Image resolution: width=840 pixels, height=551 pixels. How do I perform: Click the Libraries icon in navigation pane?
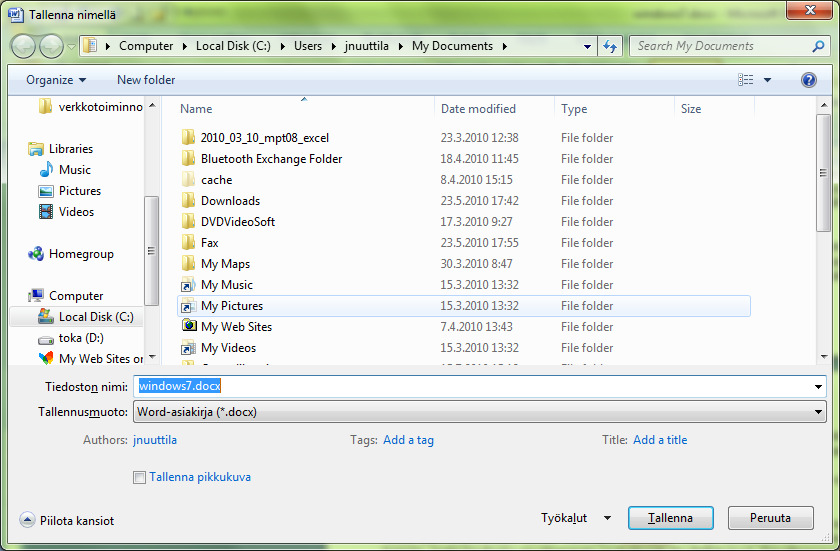point(36,149)
